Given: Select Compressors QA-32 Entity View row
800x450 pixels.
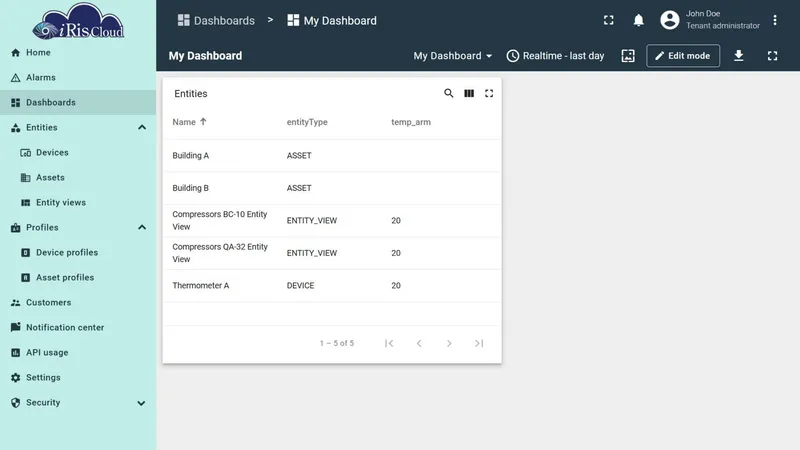Looking at the screenshot, I should pyautogui.click(x=332, y=253).
